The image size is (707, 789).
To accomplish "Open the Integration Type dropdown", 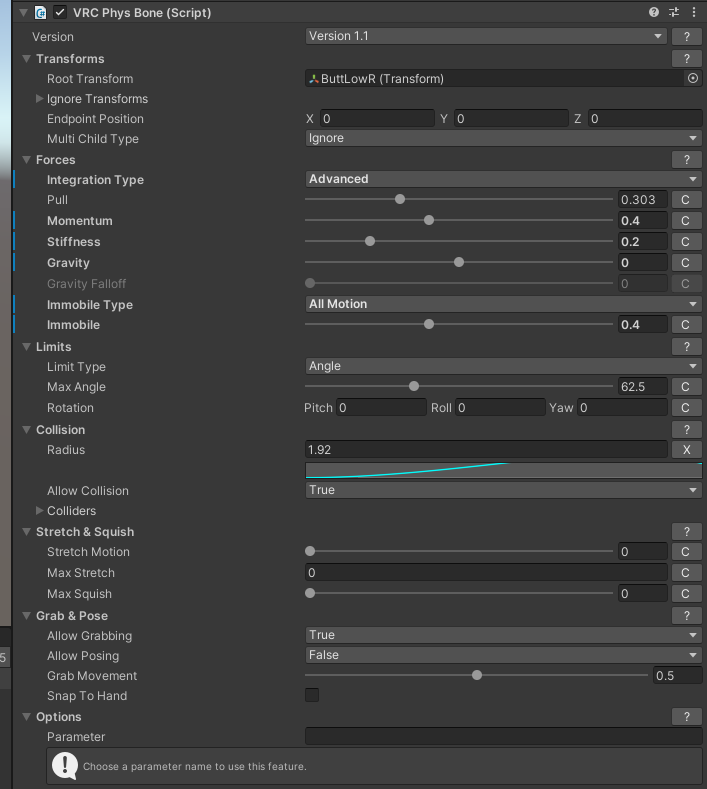I will click(x=503, y=179).
